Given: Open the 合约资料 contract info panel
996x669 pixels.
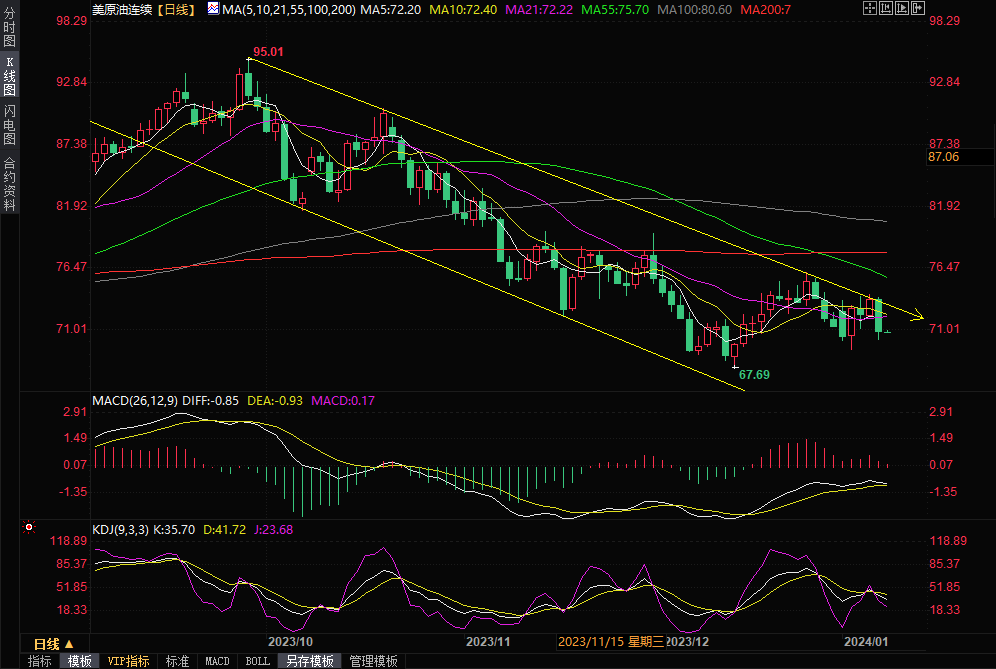Looking at the screenshot, I should coord(9,184).
